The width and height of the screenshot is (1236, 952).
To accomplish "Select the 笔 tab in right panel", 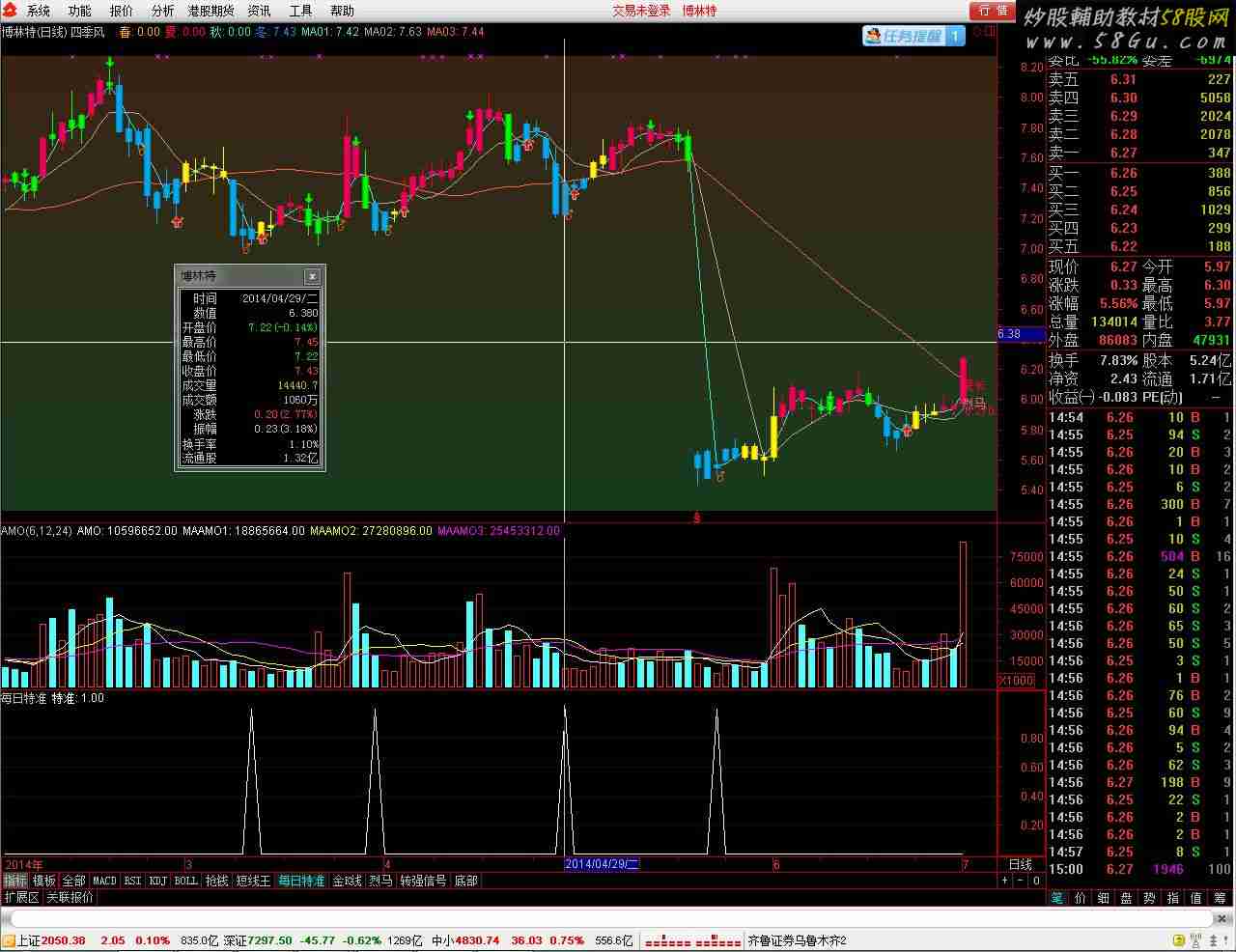I will pyautogui.click(x=1057, y=898).
